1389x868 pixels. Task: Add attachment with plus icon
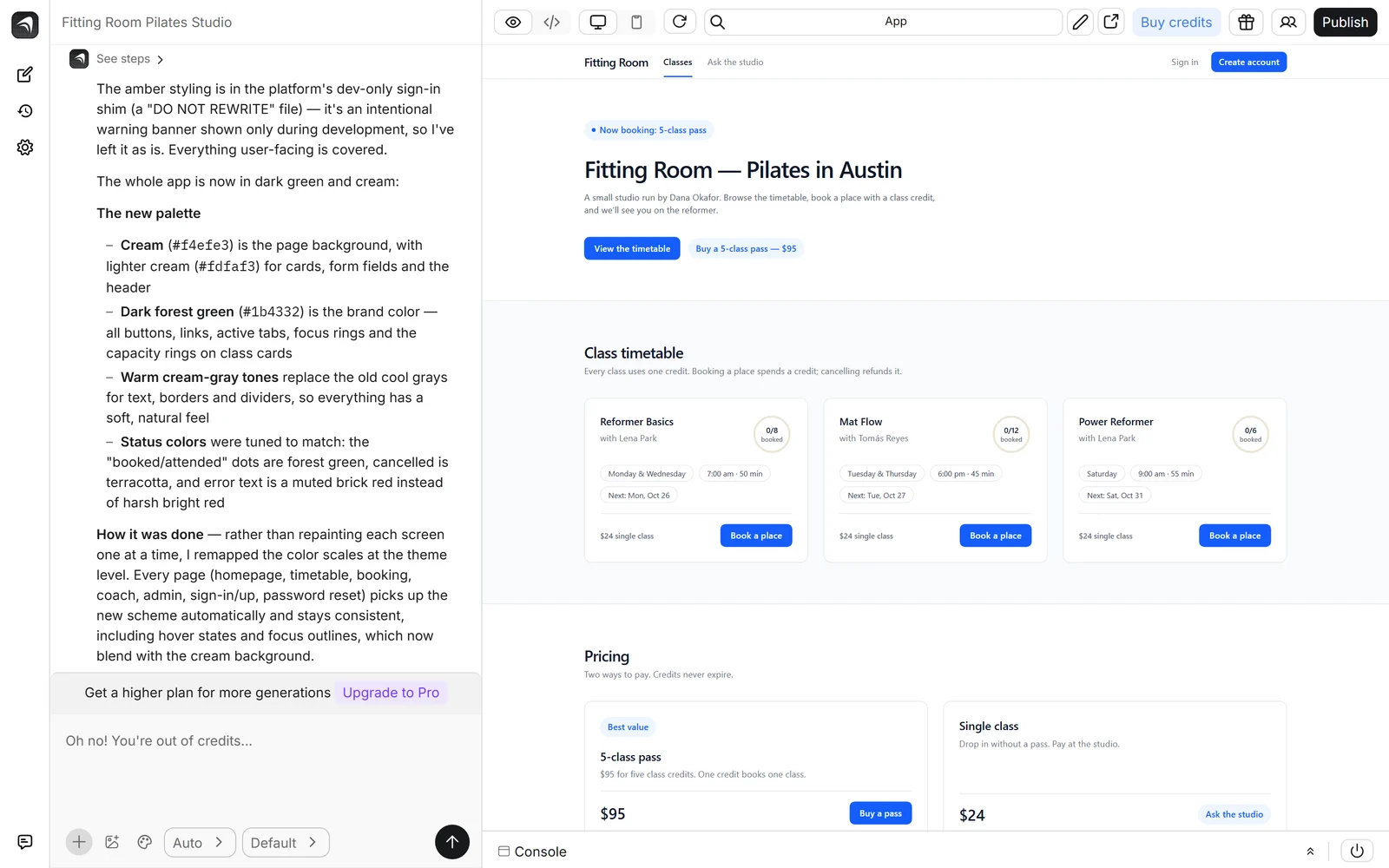click(x=79, y=842)
